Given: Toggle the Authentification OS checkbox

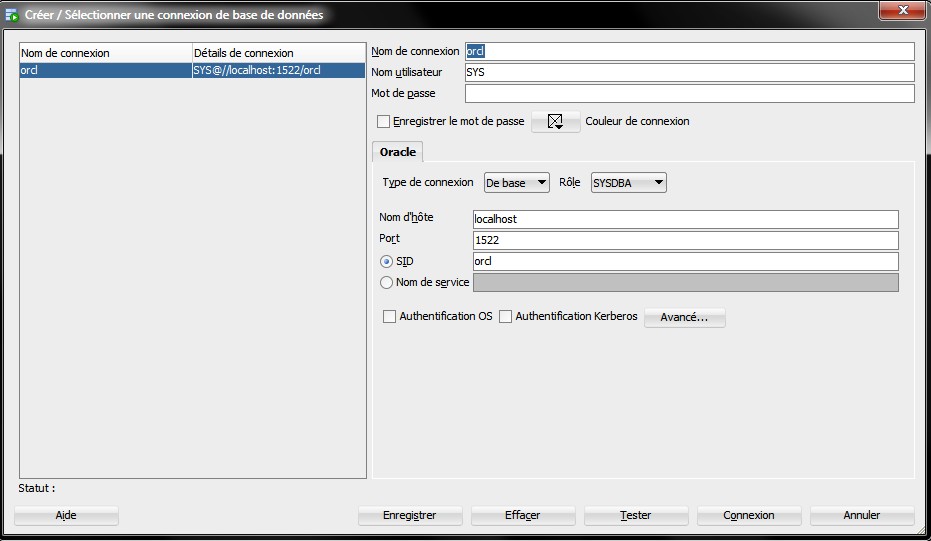Looking at the screenshot, I should (390, 317).
